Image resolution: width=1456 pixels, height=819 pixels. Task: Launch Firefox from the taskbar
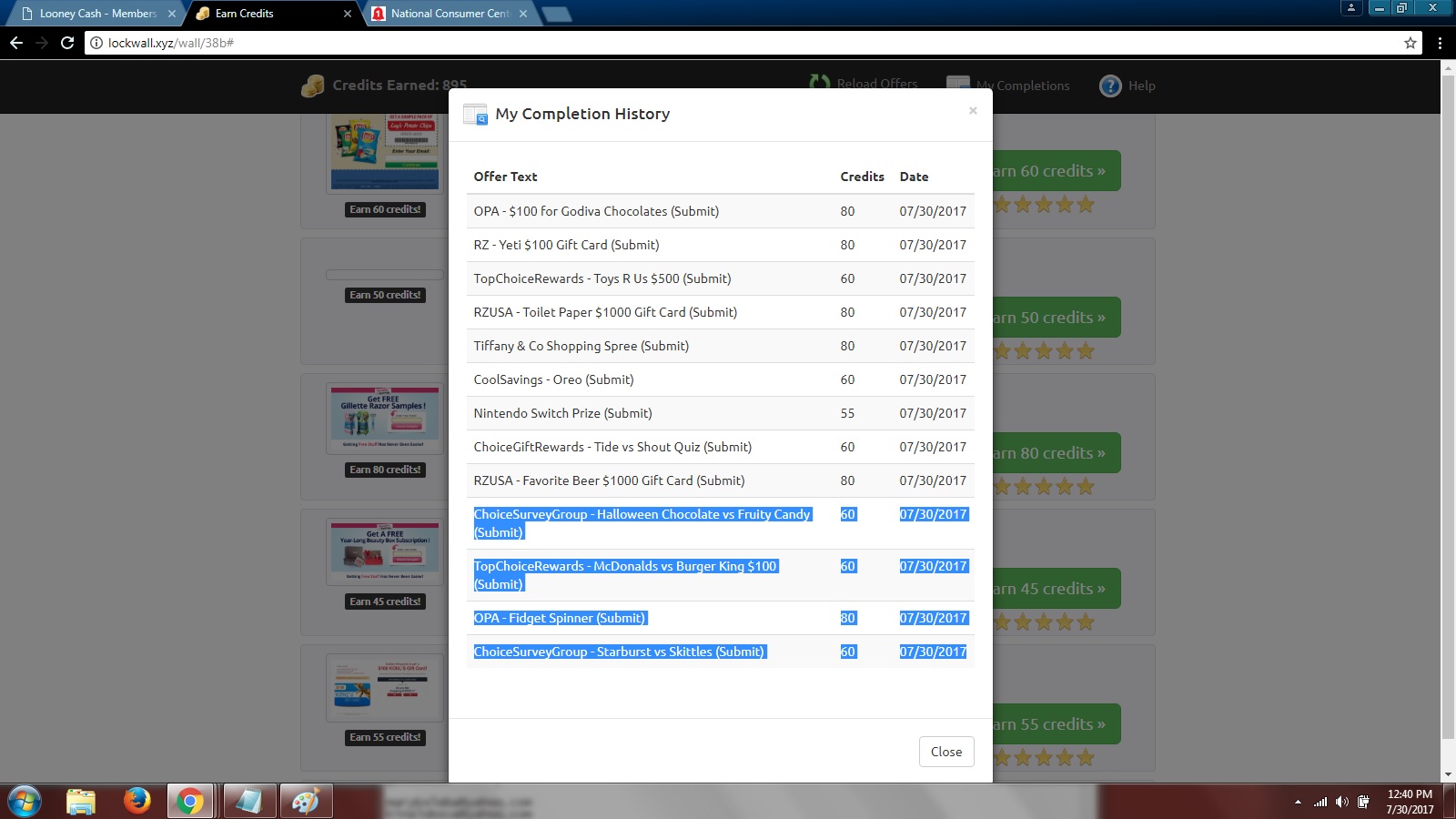tap(136, 801)
